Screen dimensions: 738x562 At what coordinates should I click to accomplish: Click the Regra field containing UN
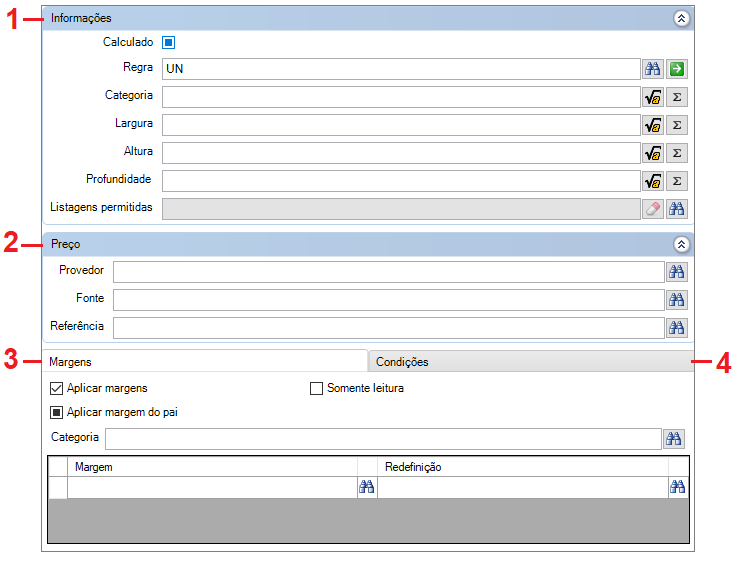coord(401,69)
